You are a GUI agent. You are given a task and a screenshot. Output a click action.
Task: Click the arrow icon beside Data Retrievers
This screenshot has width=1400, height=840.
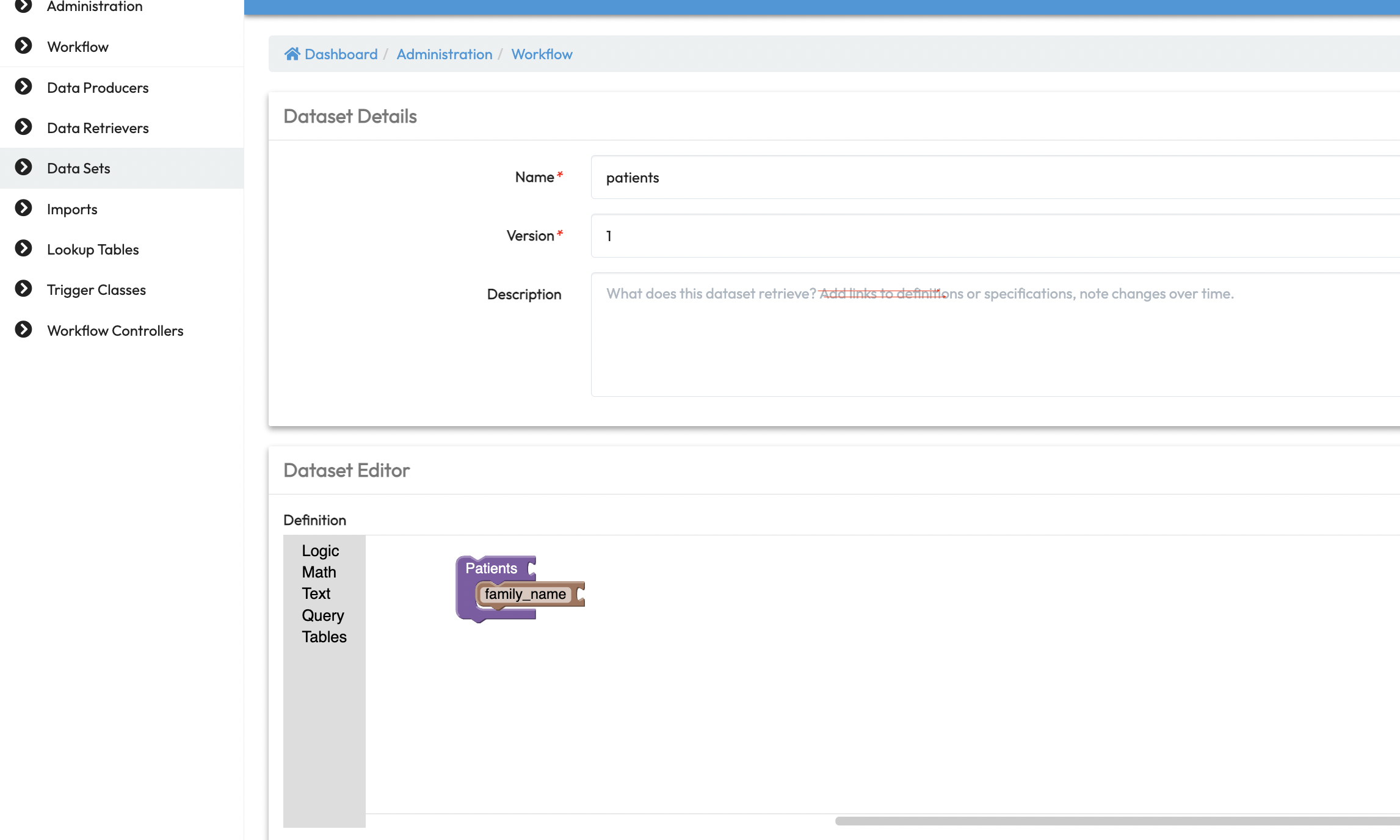pos(23,127)
